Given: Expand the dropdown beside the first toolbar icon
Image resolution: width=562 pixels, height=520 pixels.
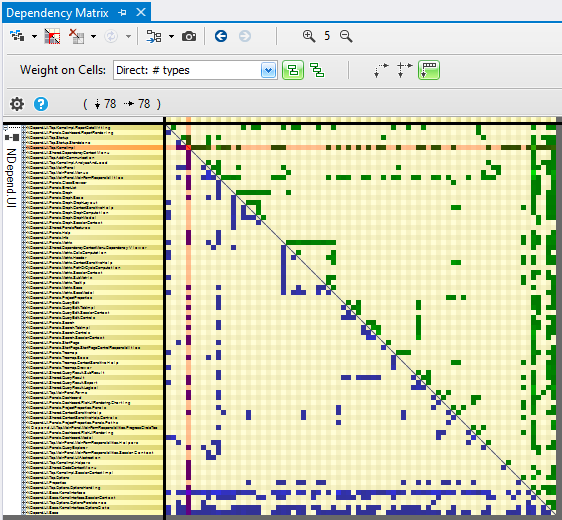Looking at the screenshot, I should point(34,36).
